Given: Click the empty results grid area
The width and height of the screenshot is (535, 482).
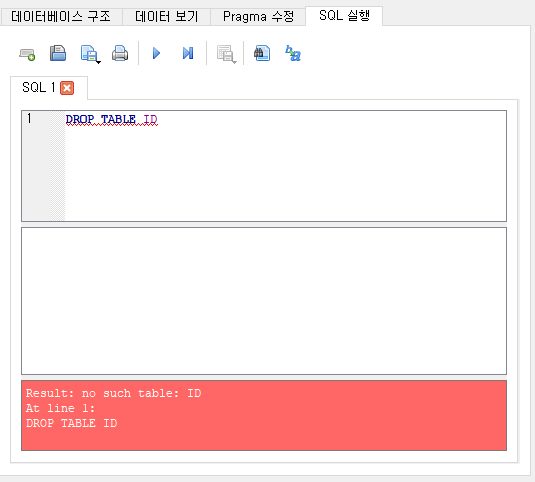Looking at the screenshot, I should tap(264, 301).
